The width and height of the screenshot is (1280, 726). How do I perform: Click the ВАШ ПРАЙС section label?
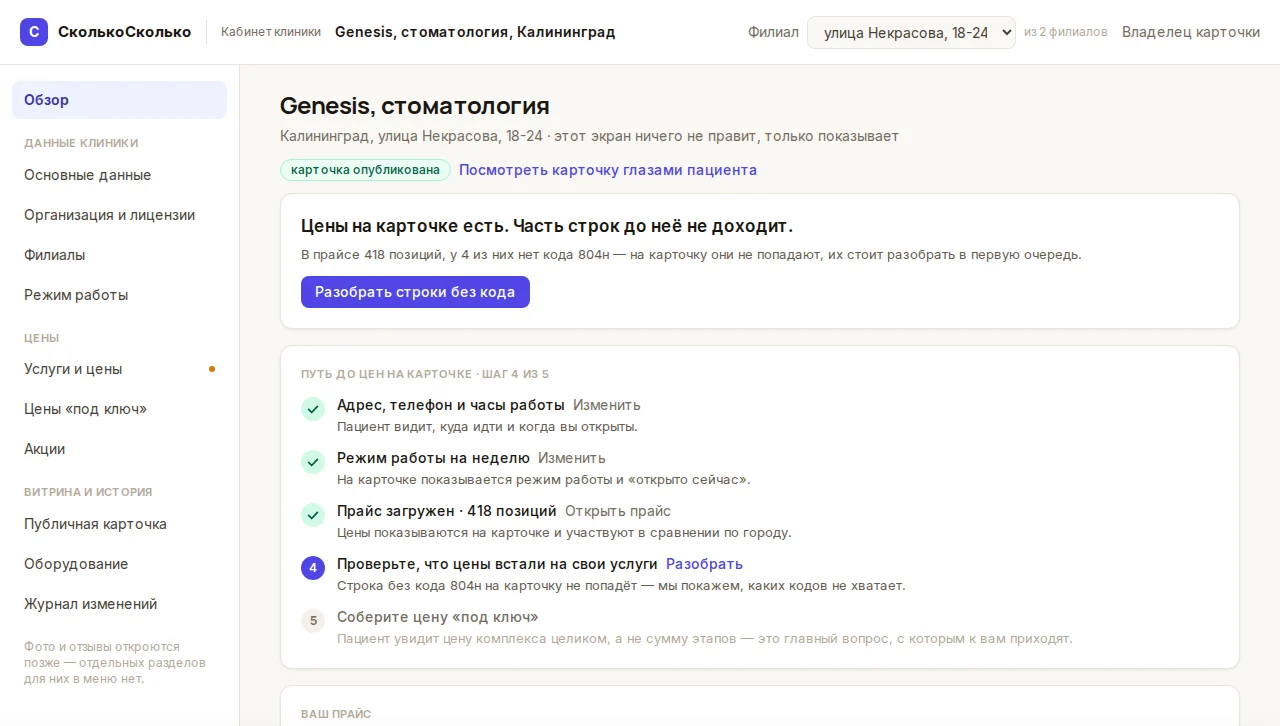point(336,714)
